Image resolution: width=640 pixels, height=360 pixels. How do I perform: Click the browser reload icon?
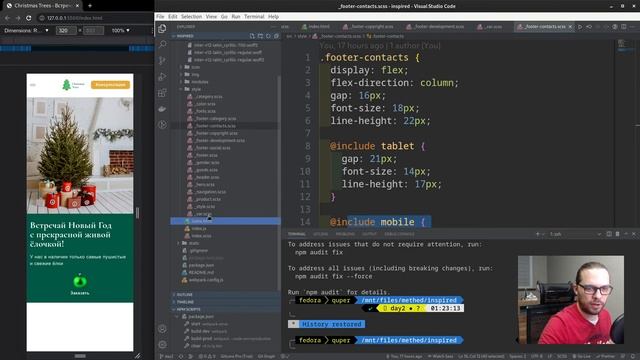click(x=29, y=18)
